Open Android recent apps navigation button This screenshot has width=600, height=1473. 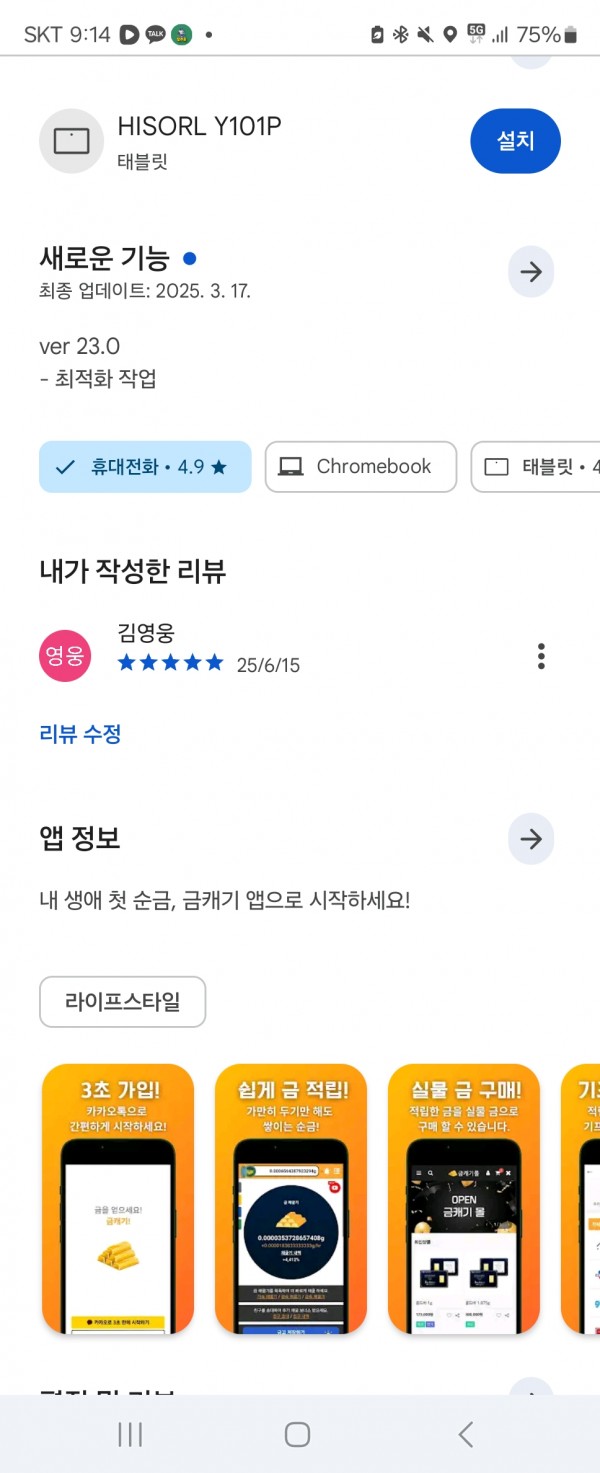(130, 1435)
